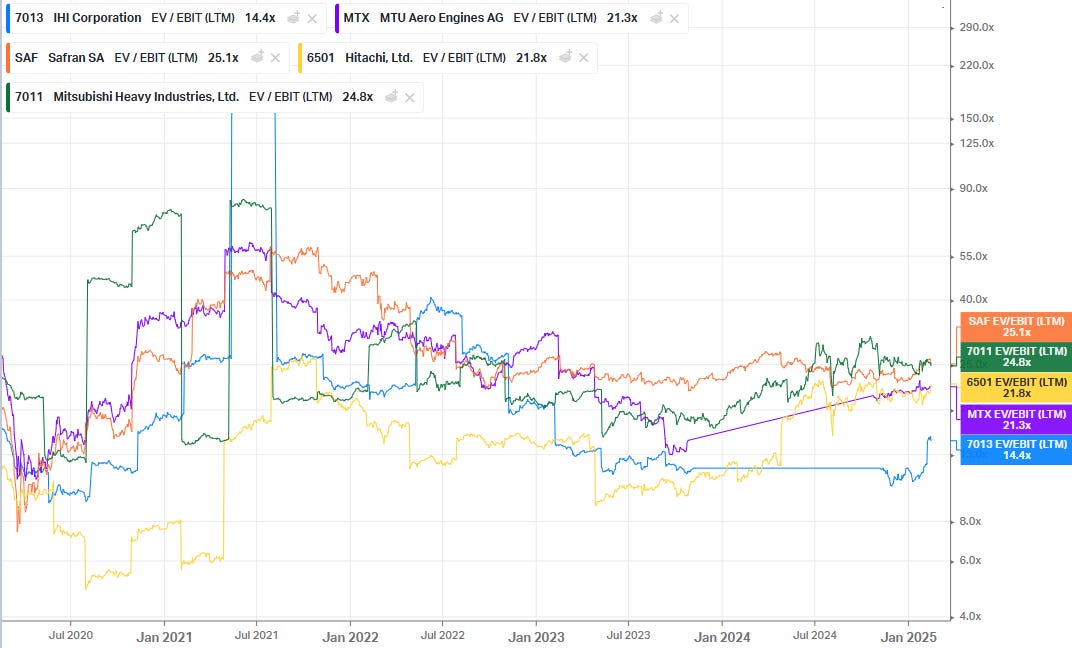Select the MTU Aero Engines AG legend name

click(x=442, y=18)
